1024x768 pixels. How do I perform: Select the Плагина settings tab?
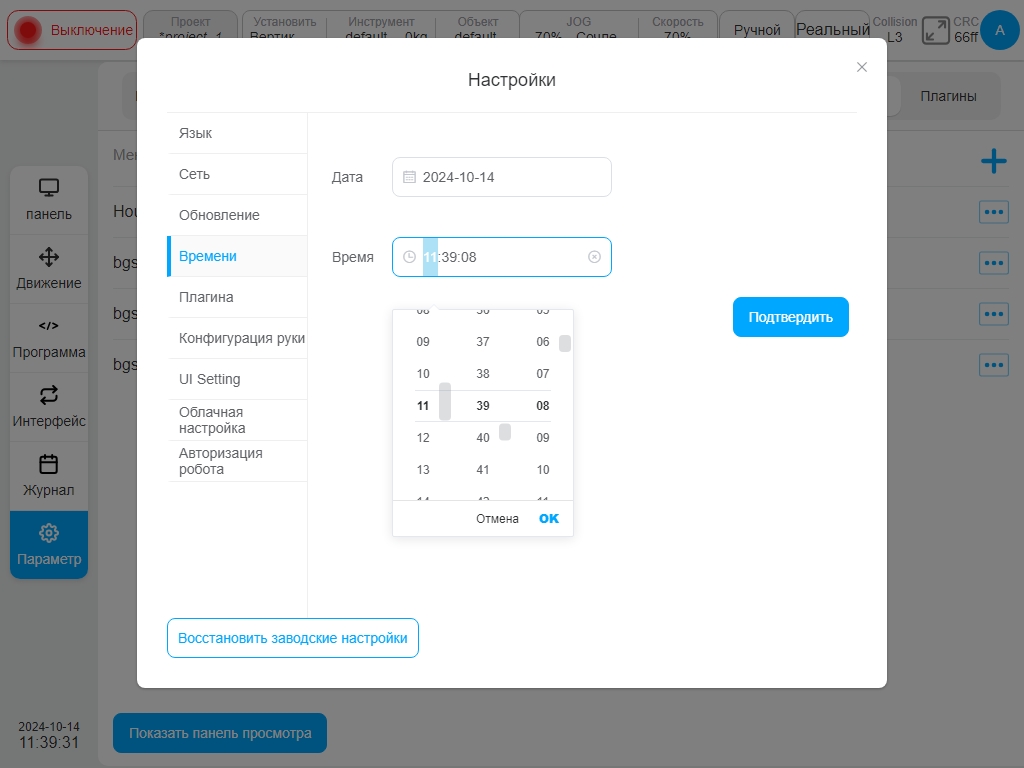coord(238,297)
